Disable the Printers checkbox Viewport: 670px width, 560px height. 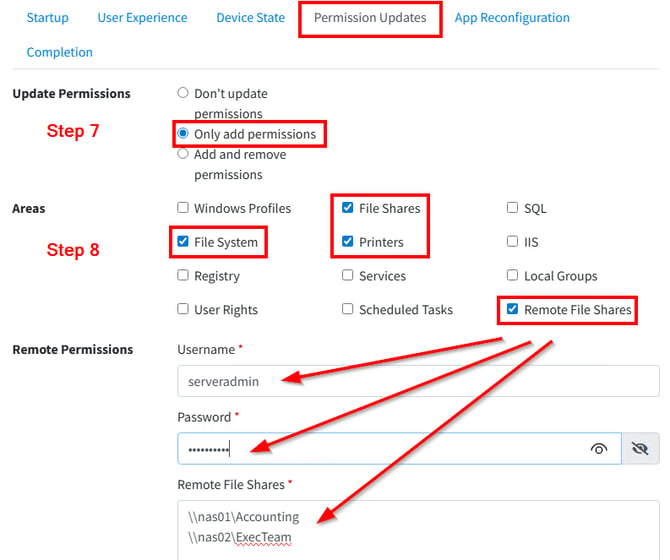pos(348,241)
